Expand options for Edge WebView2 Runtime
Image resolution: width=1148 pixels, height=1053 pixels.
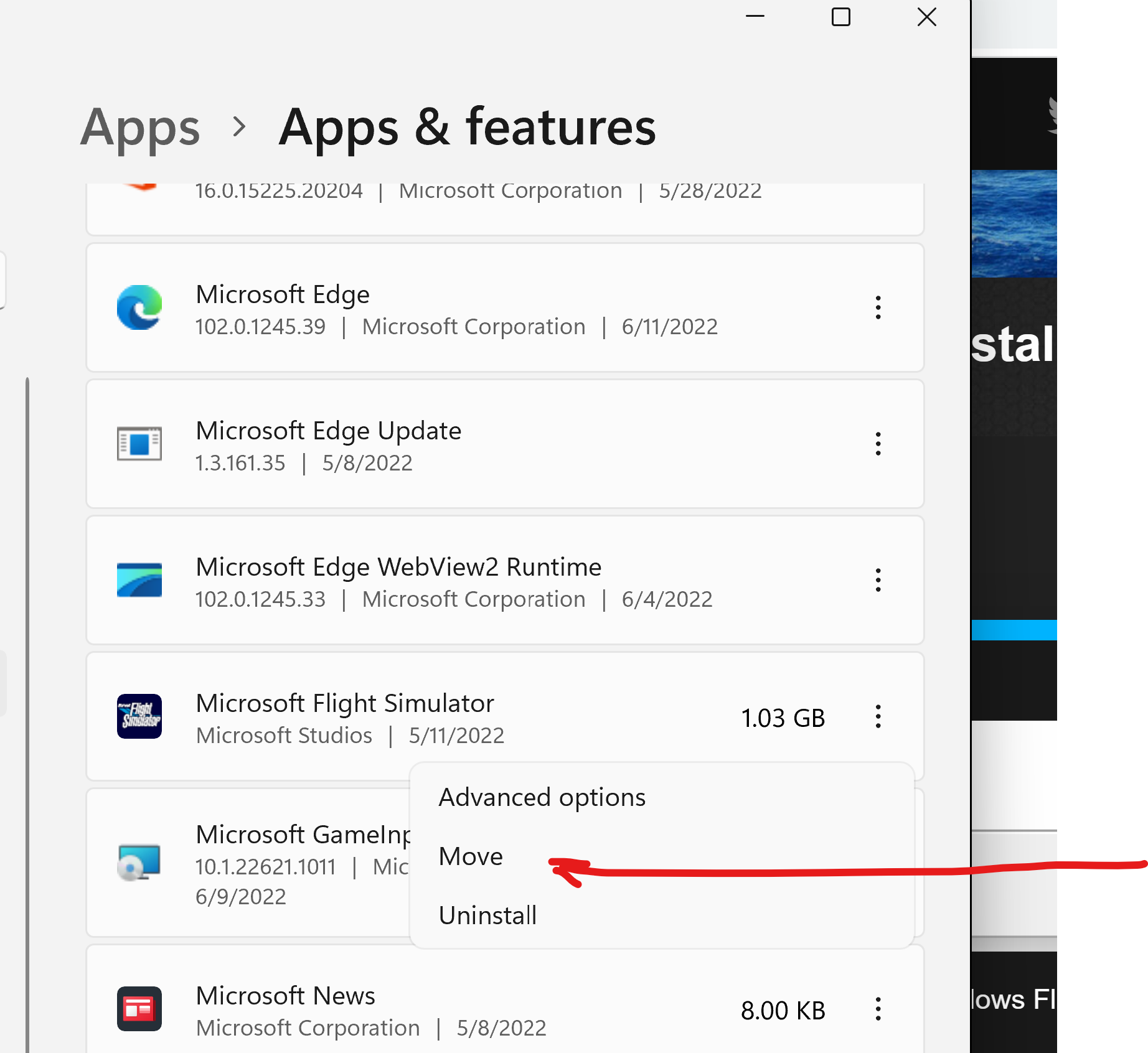pyautogui.click(x=878, y=580)
